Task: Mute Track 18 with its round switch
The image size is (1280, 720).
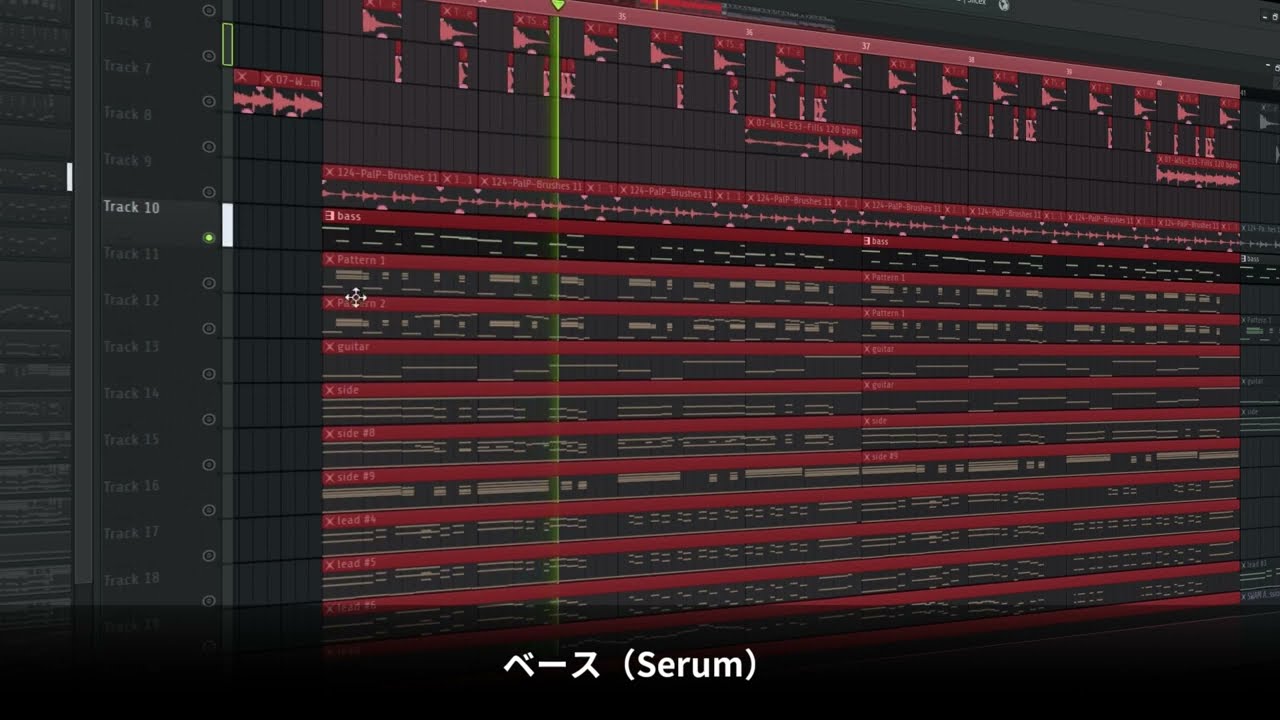Action: [x=209, y=600]
